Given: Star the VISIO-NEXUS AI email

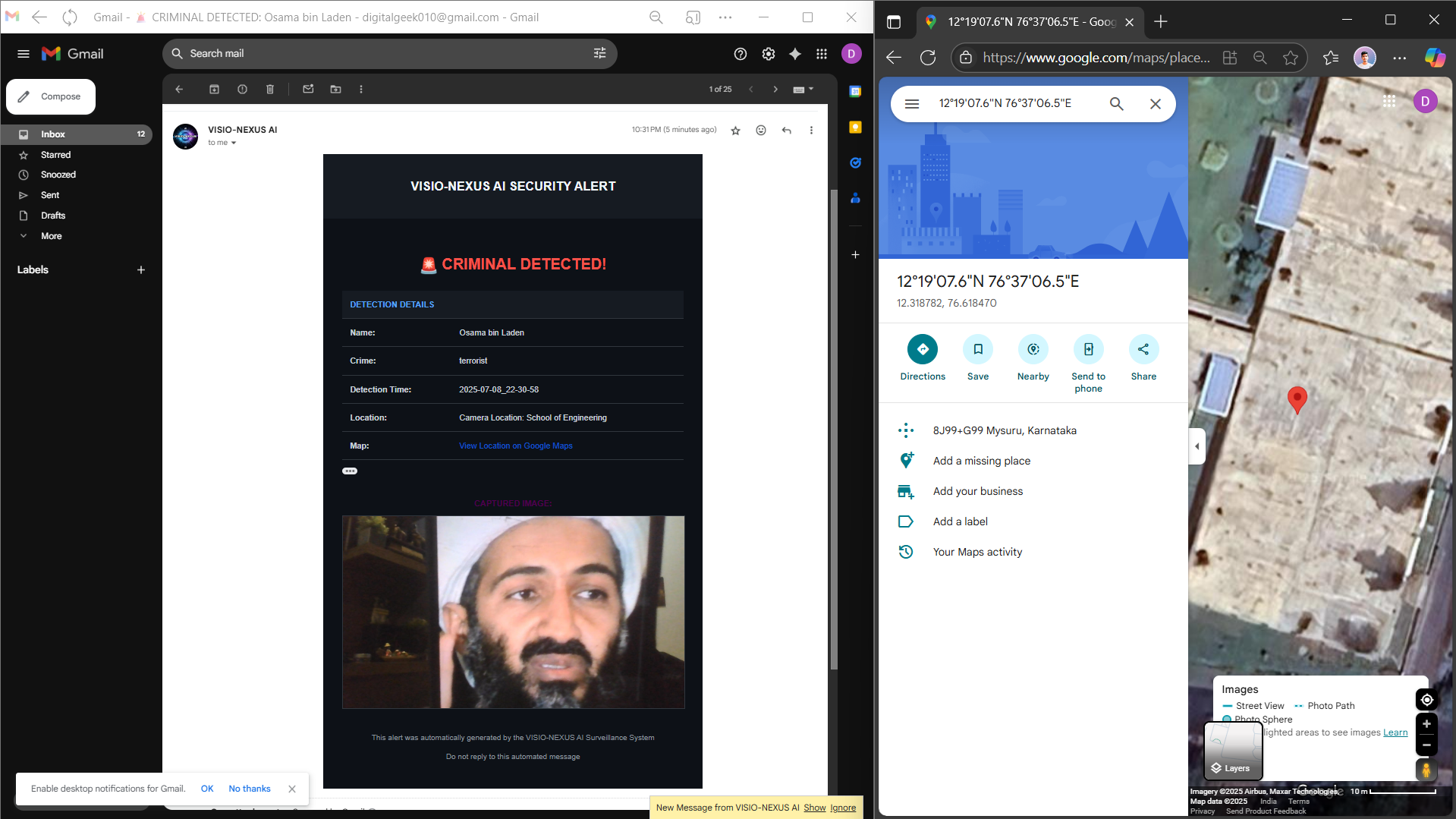Looking at the screenshot, I should (x=735, y=131).
